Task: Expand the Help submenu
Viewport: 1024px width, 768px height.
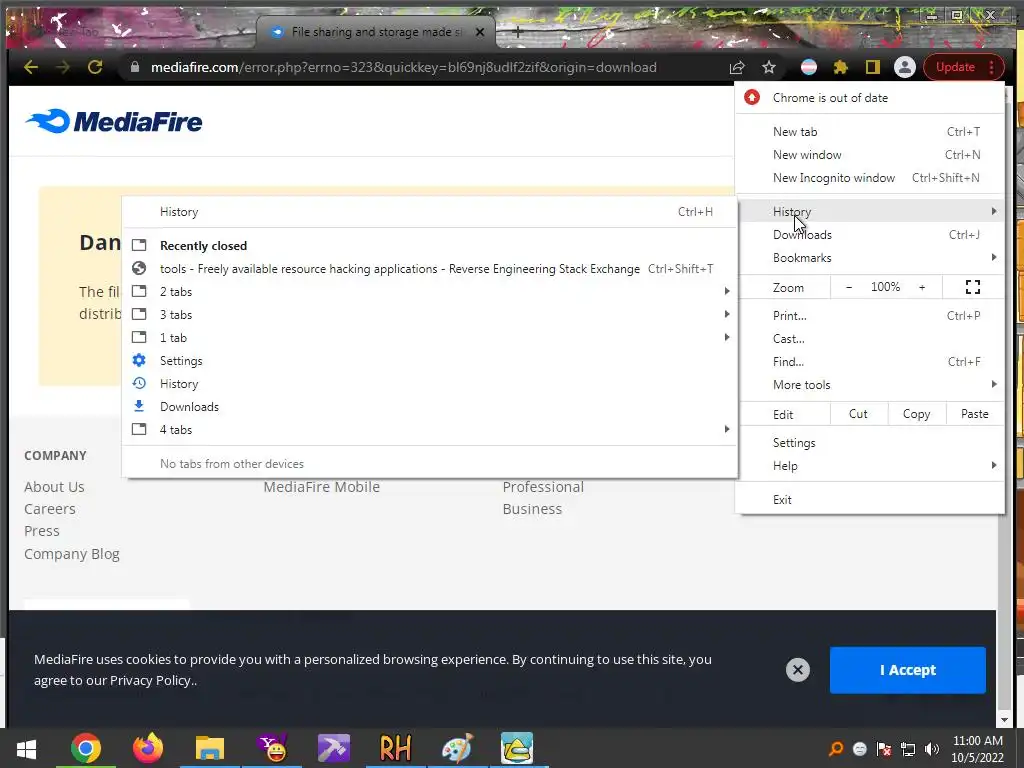Action: click(x=870, y=466)
